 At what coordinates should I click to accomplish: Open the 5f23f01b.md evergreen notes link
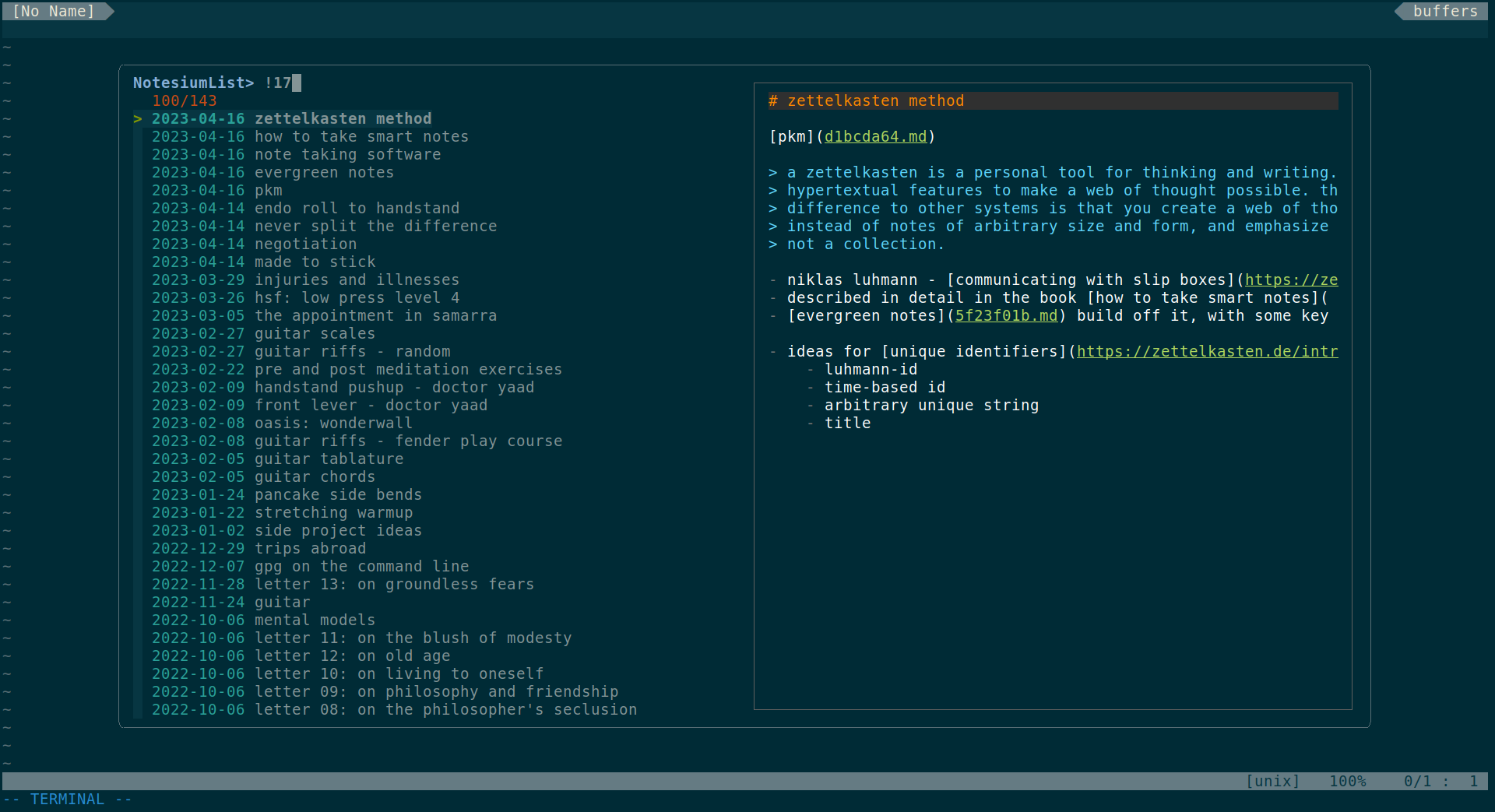point(1006,315)
